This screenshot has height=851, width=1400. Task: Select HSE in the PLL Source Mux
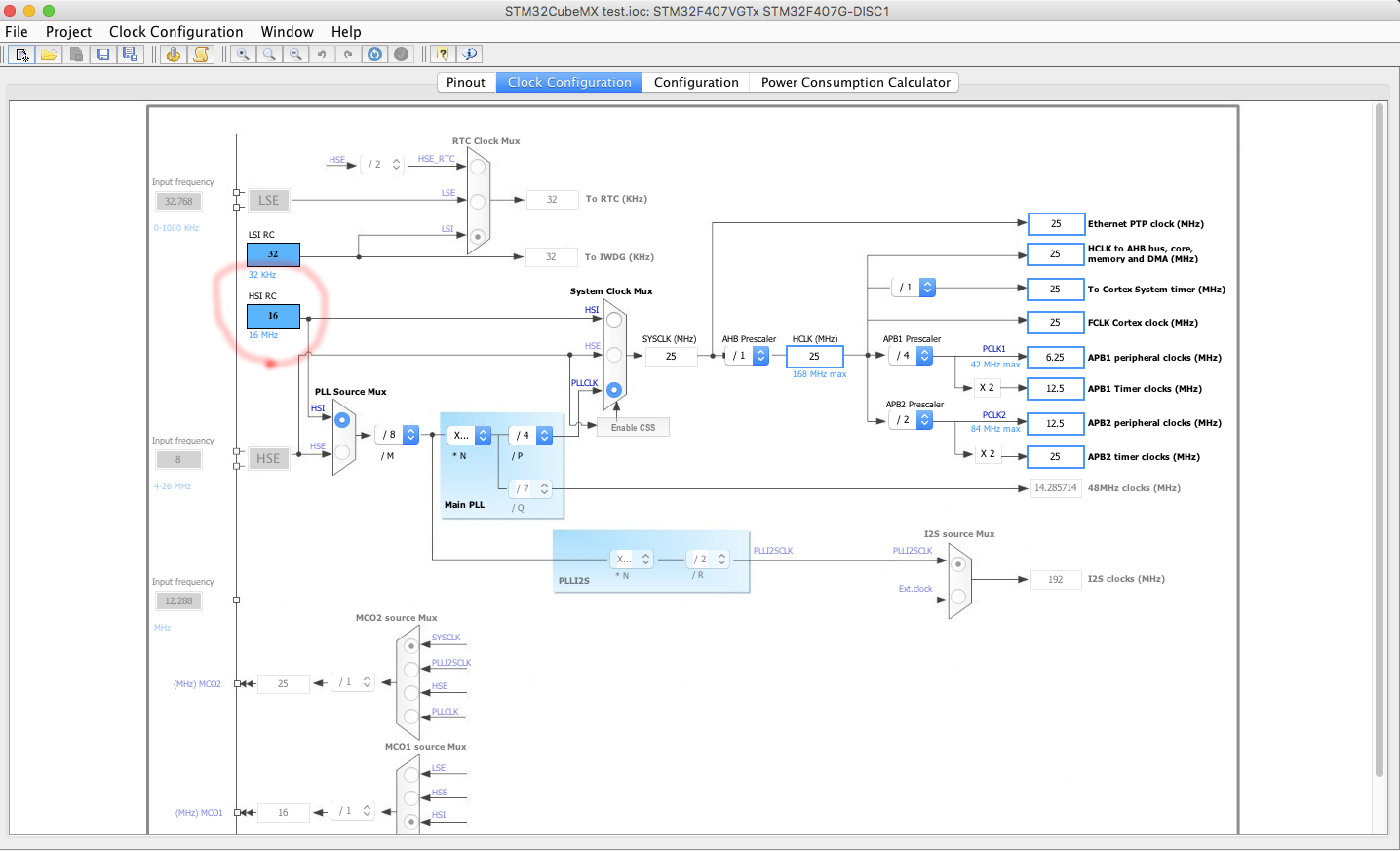342,452
